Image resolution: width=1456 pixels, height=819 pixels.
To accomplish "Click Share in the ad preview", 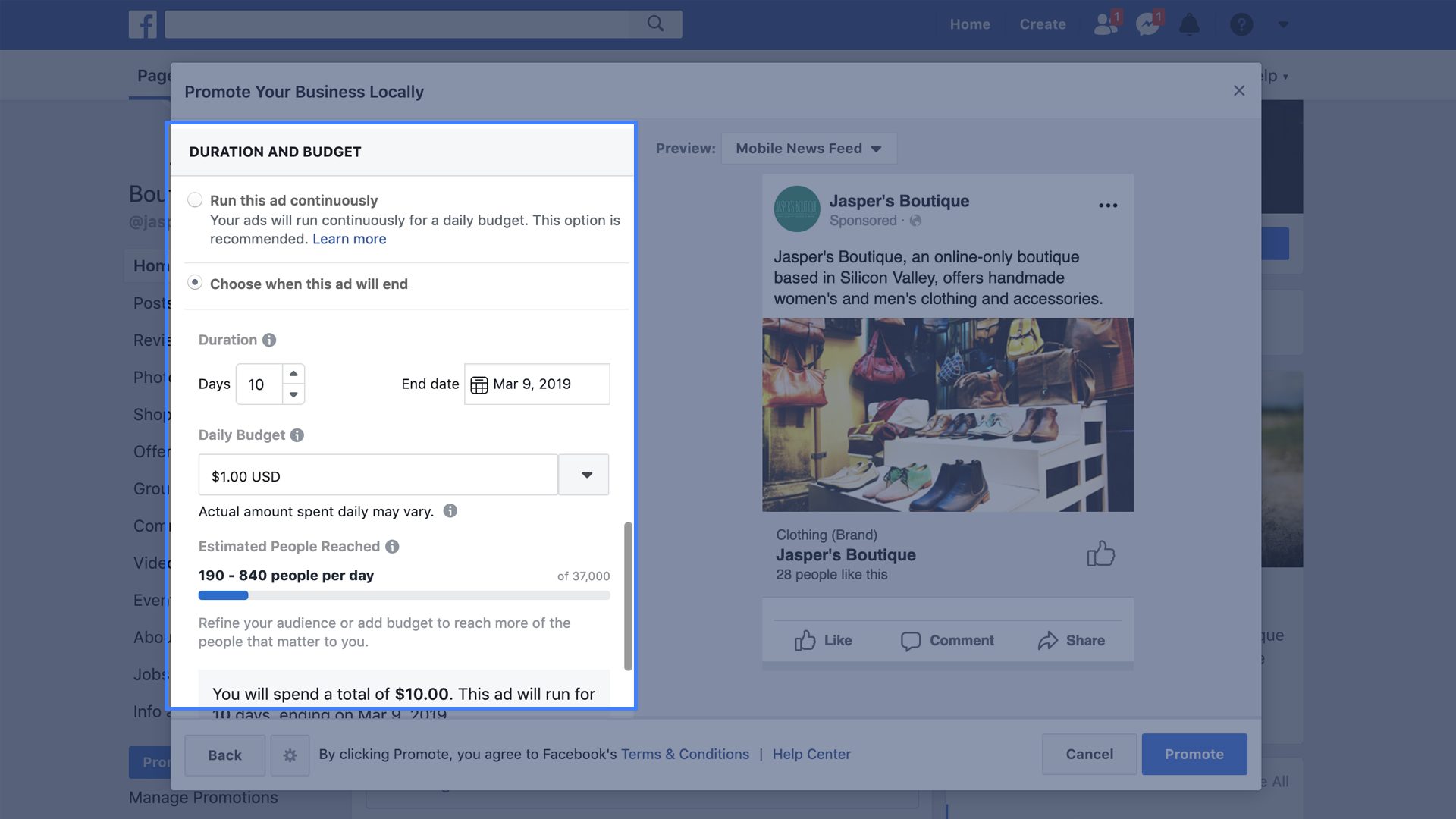I will (1071, 641).
